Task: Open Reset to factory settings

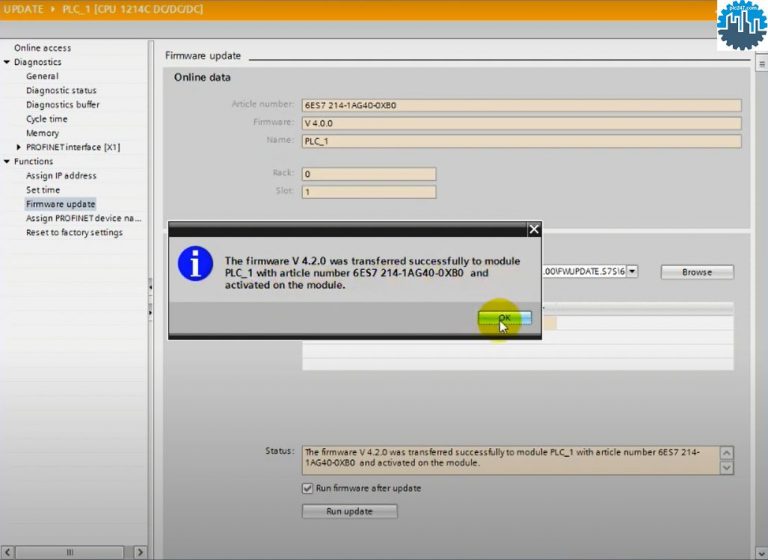Action: click(x=74, y=232)
